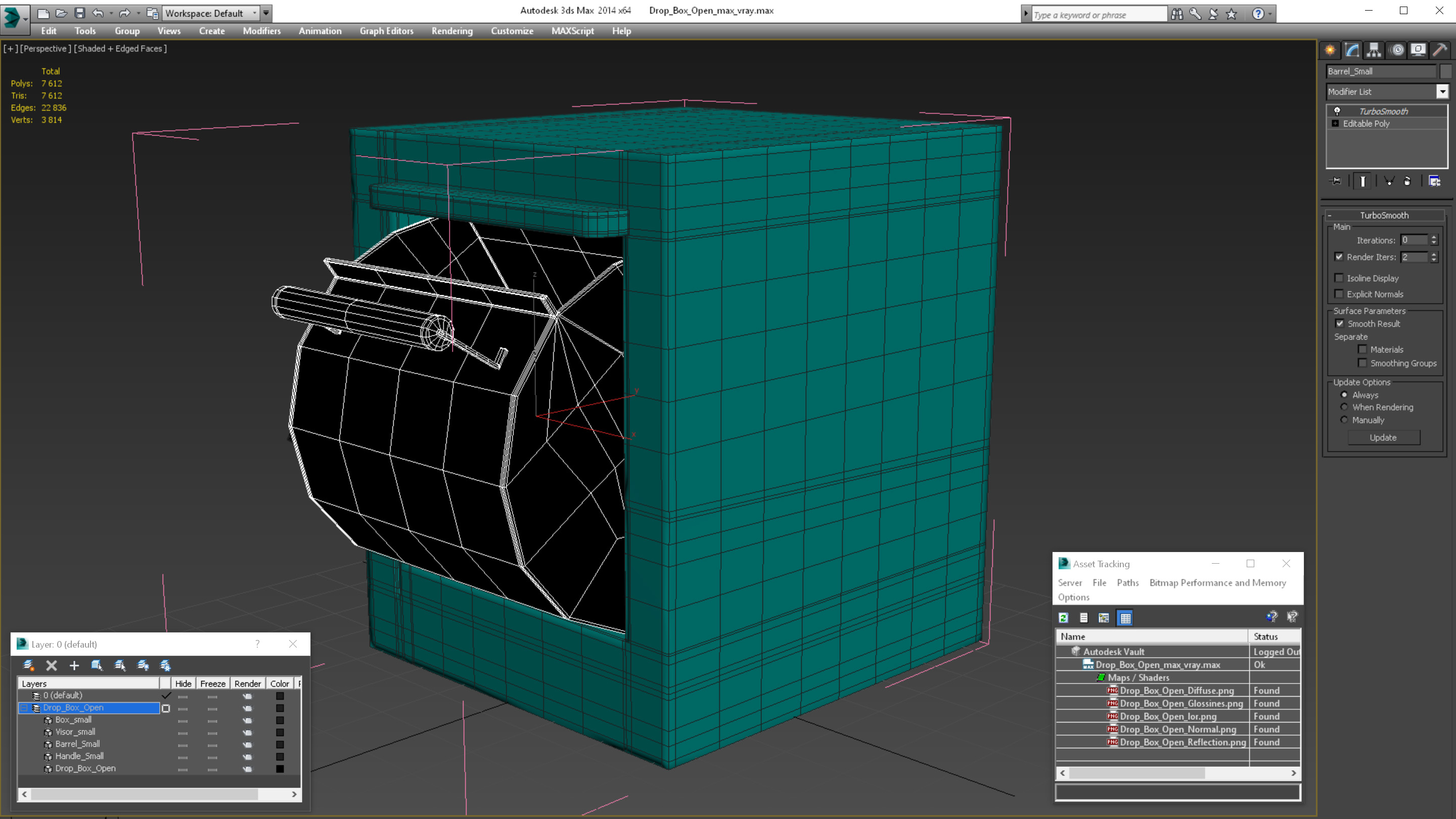This screenshot has height=819, width=1456.
Task: Open the Workspace: Default dropdown
Action: pyautogui.click(x=210, y=13)
